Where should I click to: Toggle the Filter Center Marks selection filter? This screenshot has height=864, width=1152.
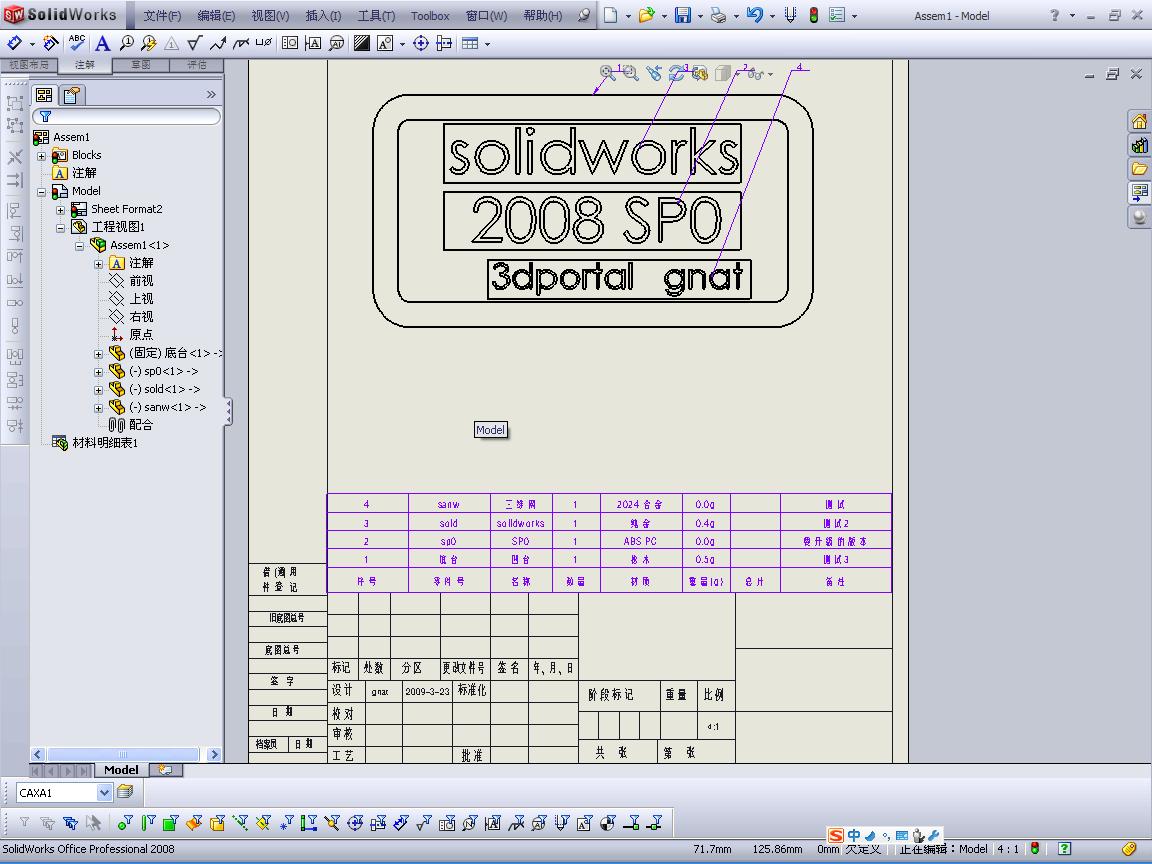[x=355, y=823]
